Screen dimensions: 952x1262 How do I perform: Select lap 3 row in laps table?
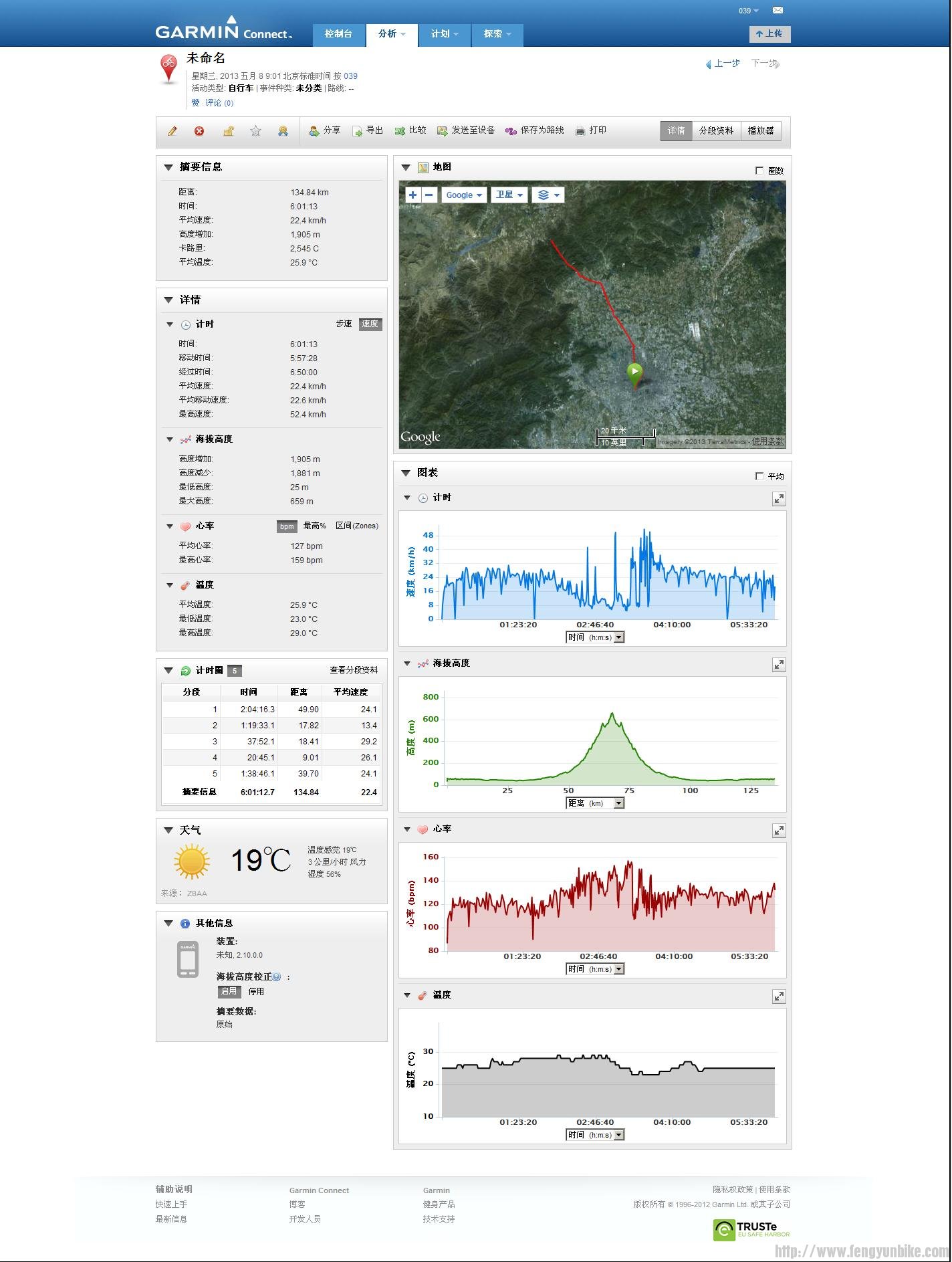[272, 742]
